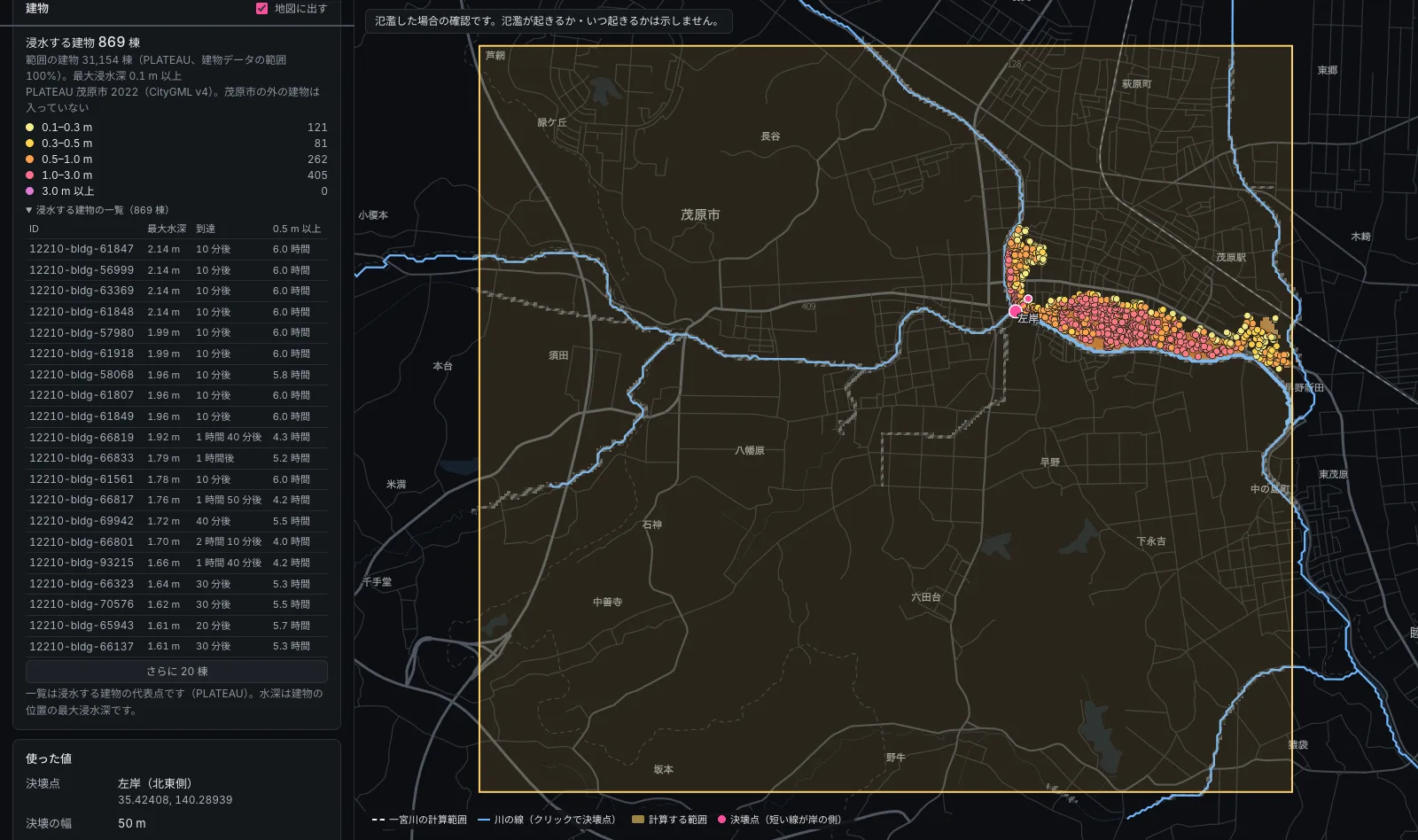Viewport: 1418px width, 840px height.
Task: Select building 12210-bldg-69942 row
Action: 176,521
